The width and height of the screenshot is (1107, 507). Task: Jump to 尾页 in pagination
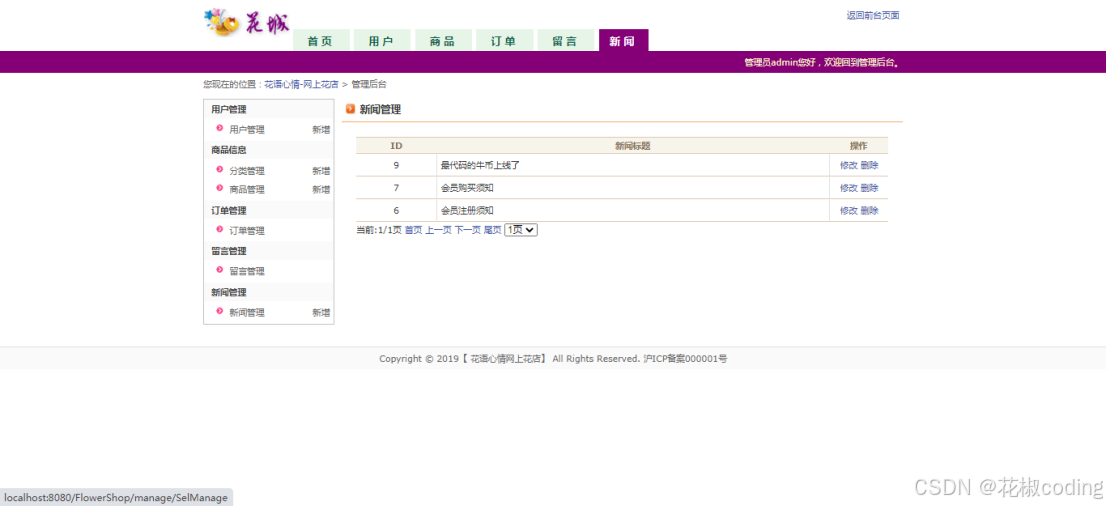click(x=492, y=229)
